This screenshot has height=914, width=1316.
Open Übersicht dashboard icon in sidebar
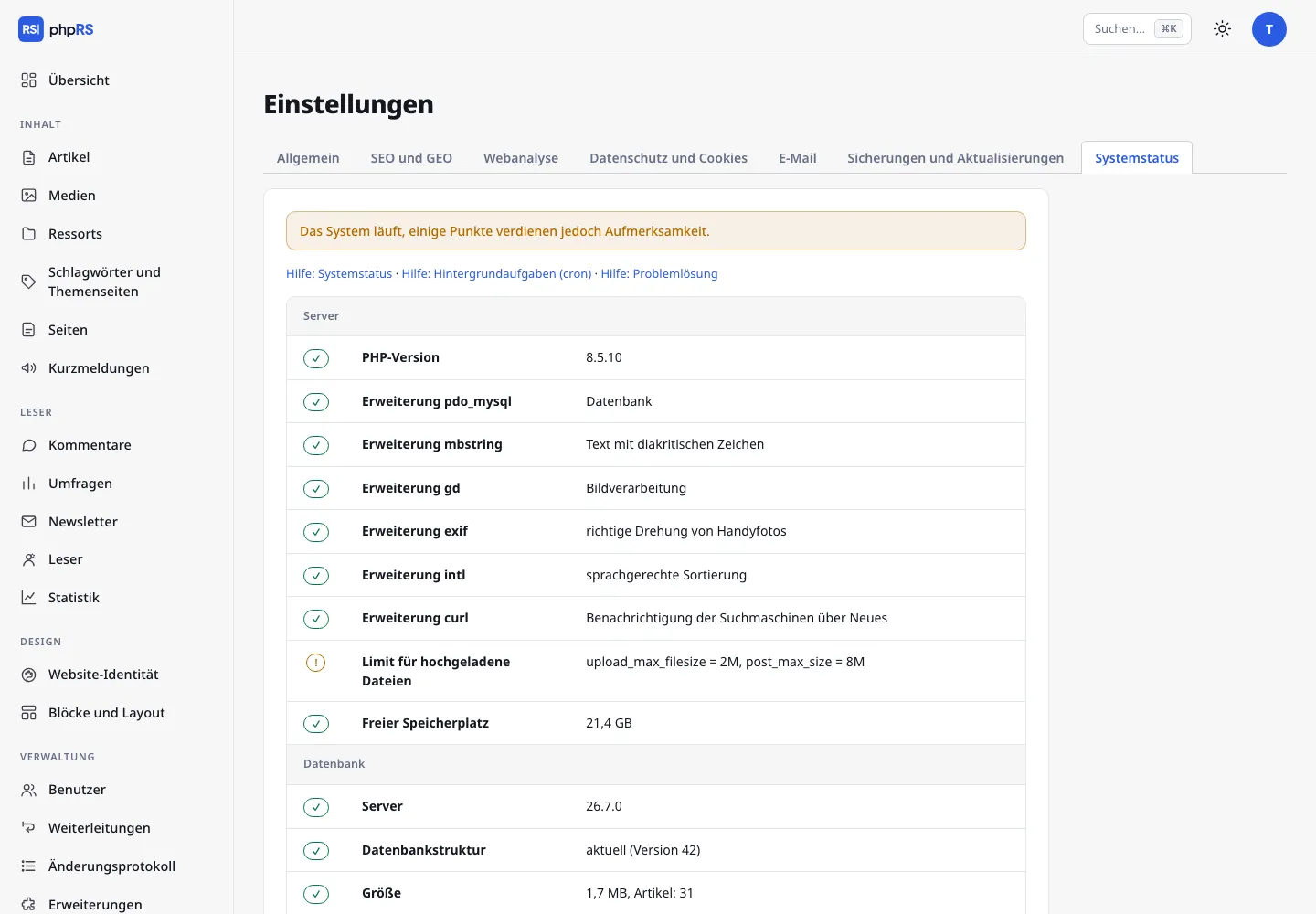coord(29,80)
